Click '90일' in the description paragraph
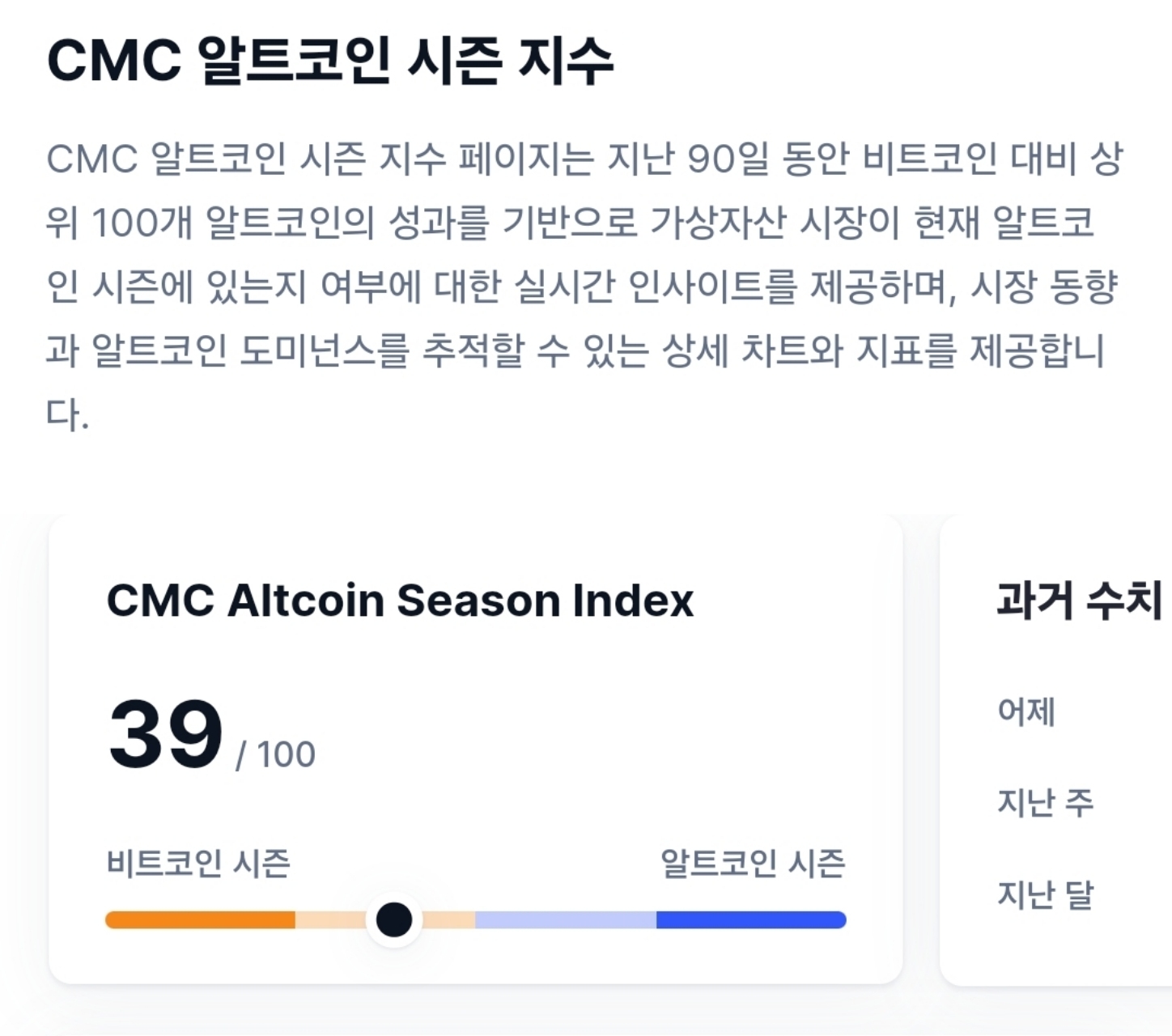This screenshot has height=1036, width=1172. 726,159
